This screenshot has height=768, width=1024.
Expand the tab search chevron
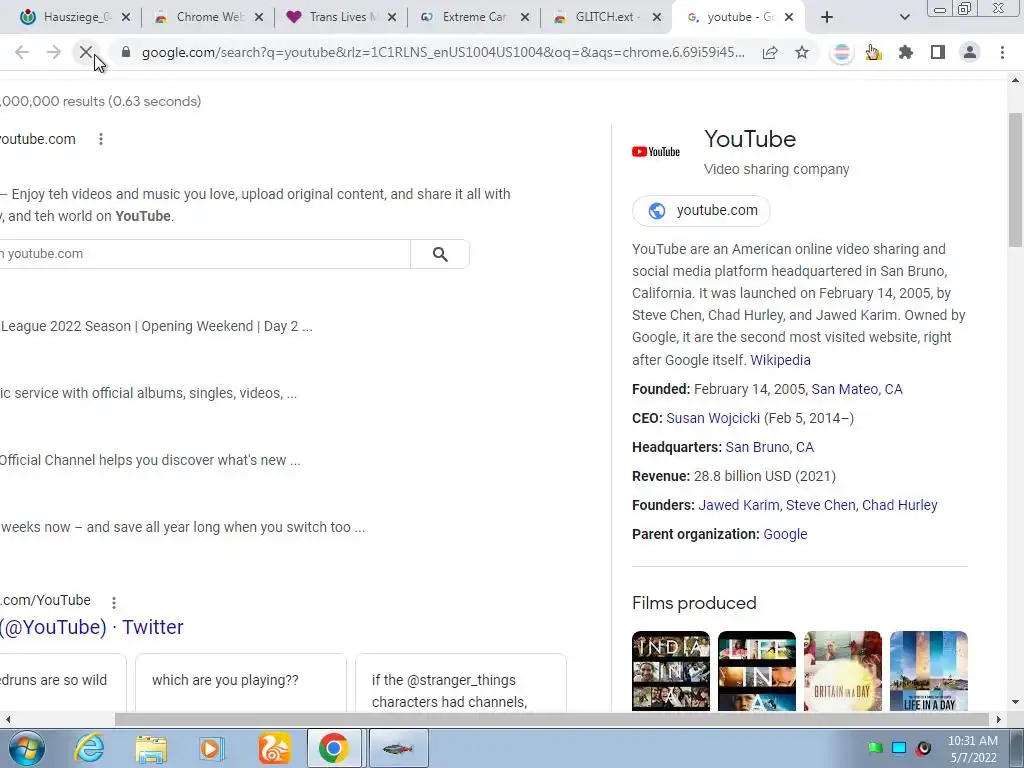[904, 17]
